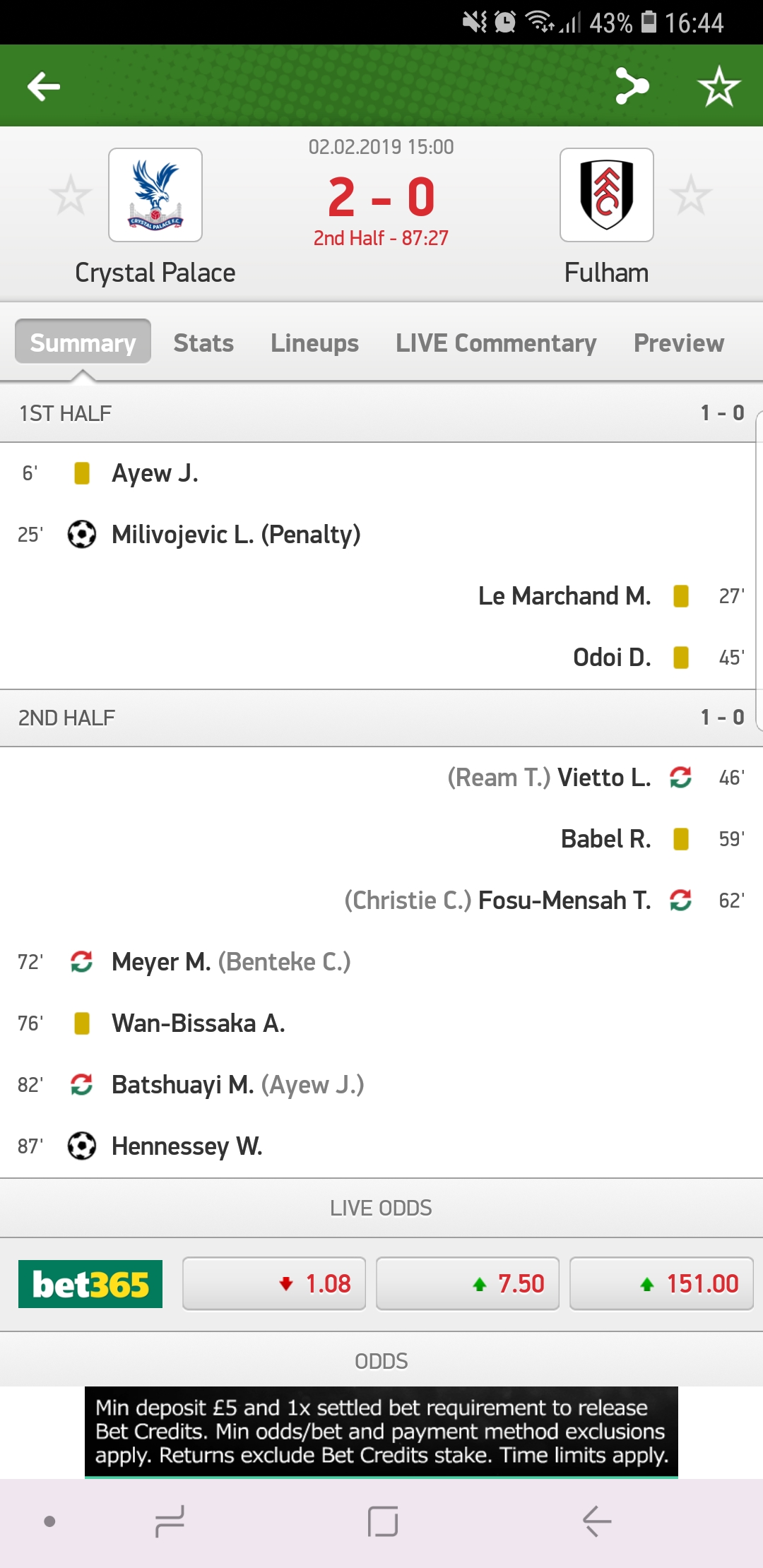Open the Lineups tab

tap(314, 343)
